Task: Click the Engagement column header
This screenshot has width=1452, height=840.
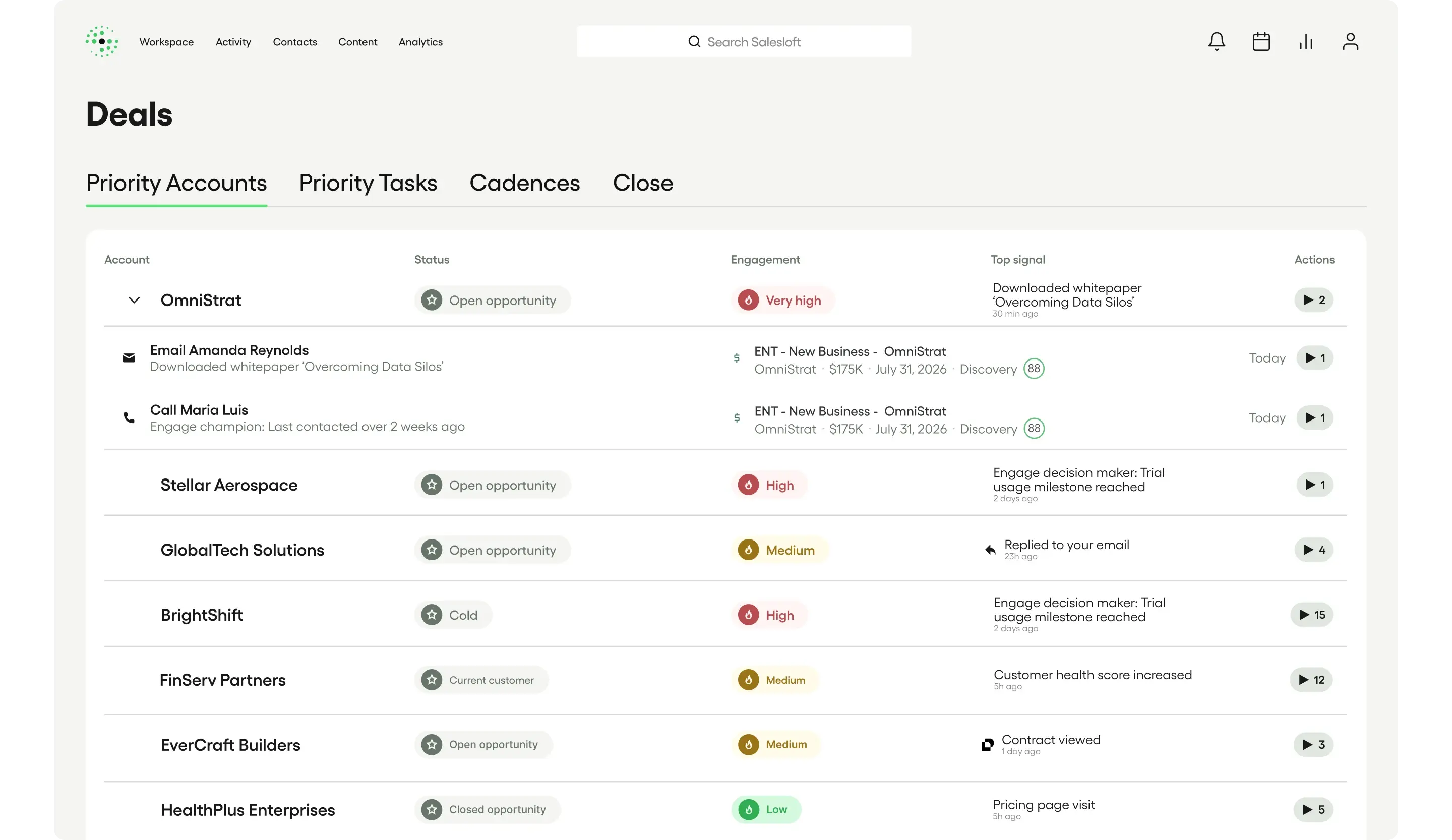Action: click(765, 260)
